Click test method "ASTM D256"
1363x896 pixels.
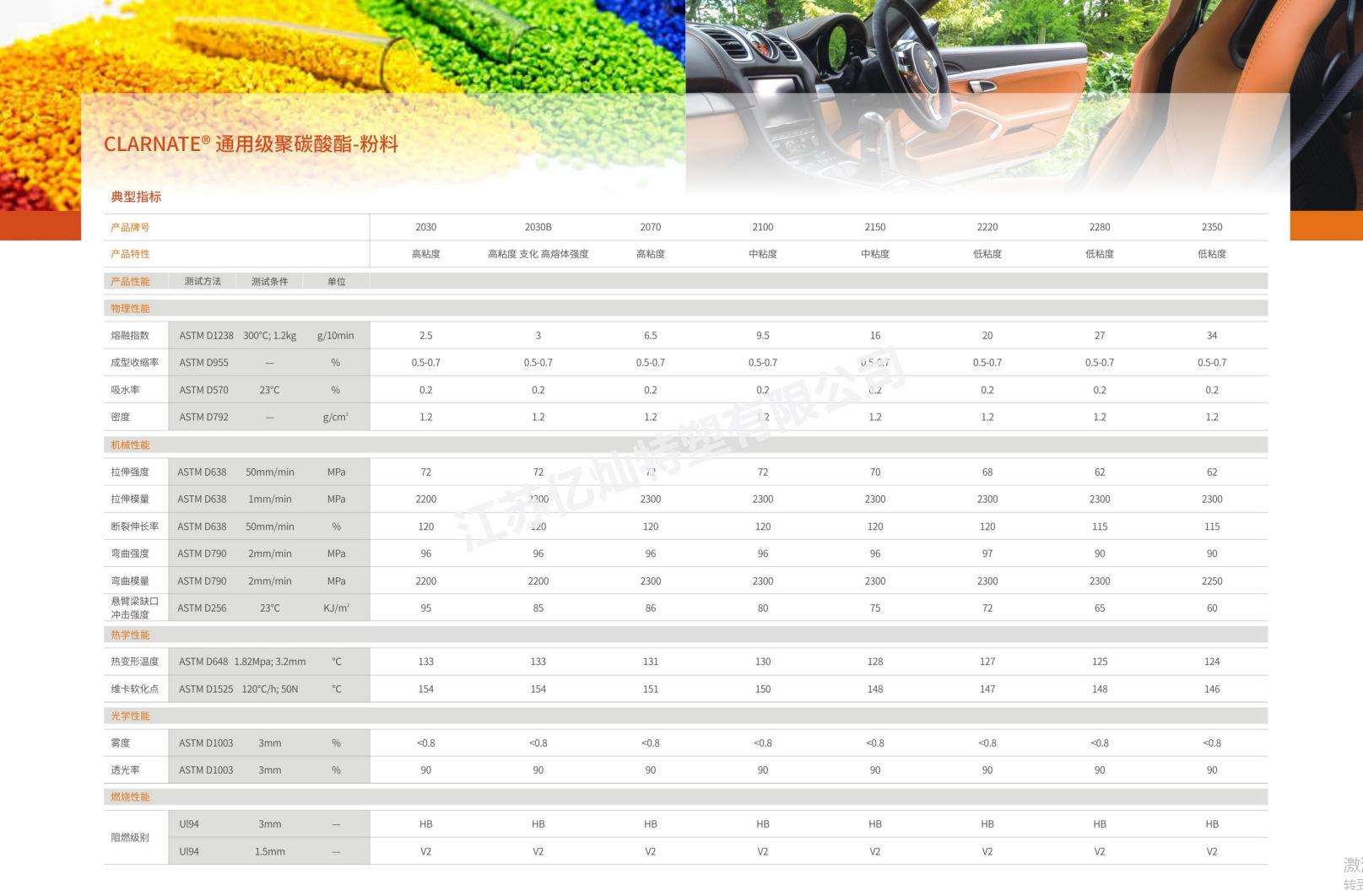tap(203, 607)
